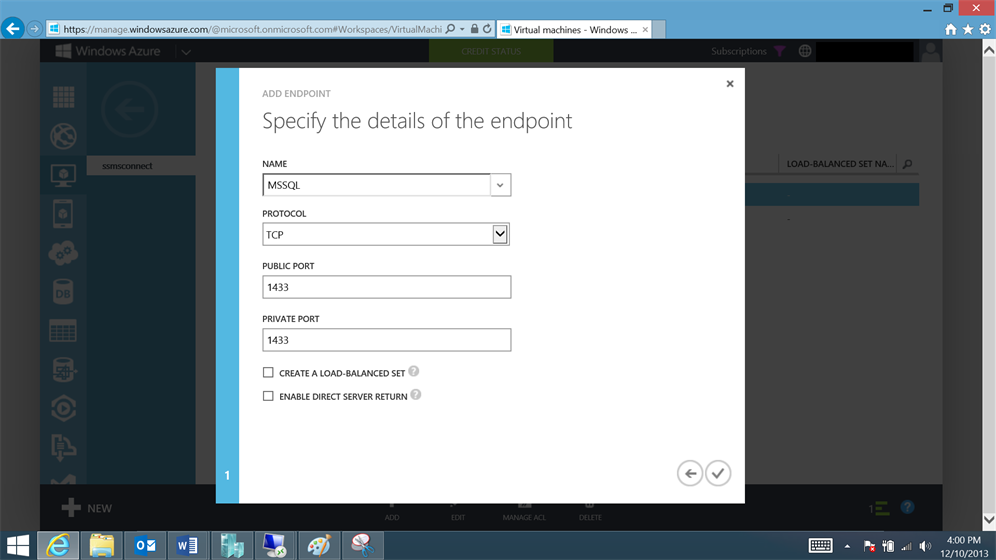Click the large back arrow in navigation pane
Viewport: 996px width, 560px height.
pos(130,110)
